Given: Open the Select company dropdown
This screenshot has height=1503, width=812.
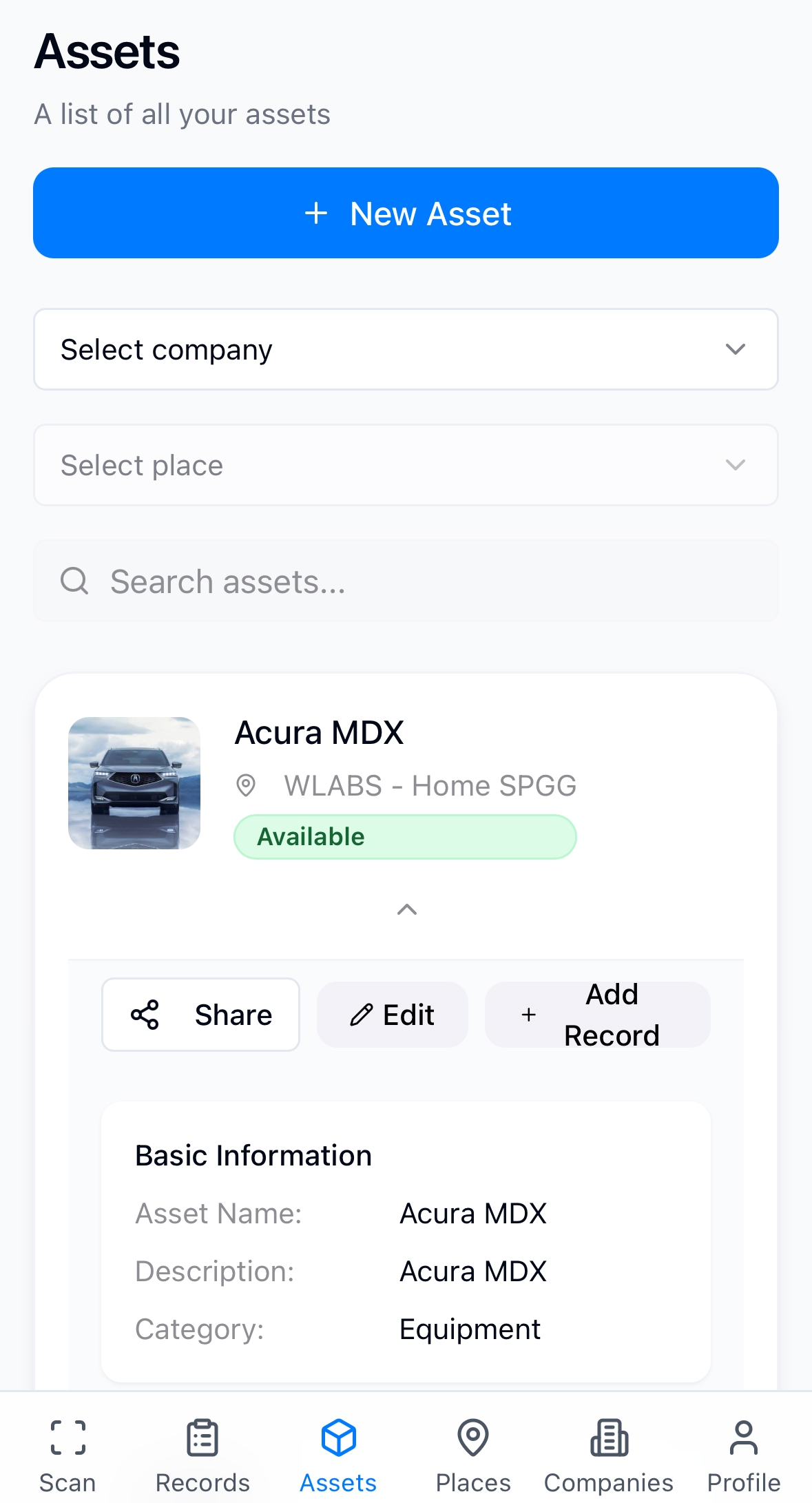Looking at the screenshot, I should pos(406,349).
